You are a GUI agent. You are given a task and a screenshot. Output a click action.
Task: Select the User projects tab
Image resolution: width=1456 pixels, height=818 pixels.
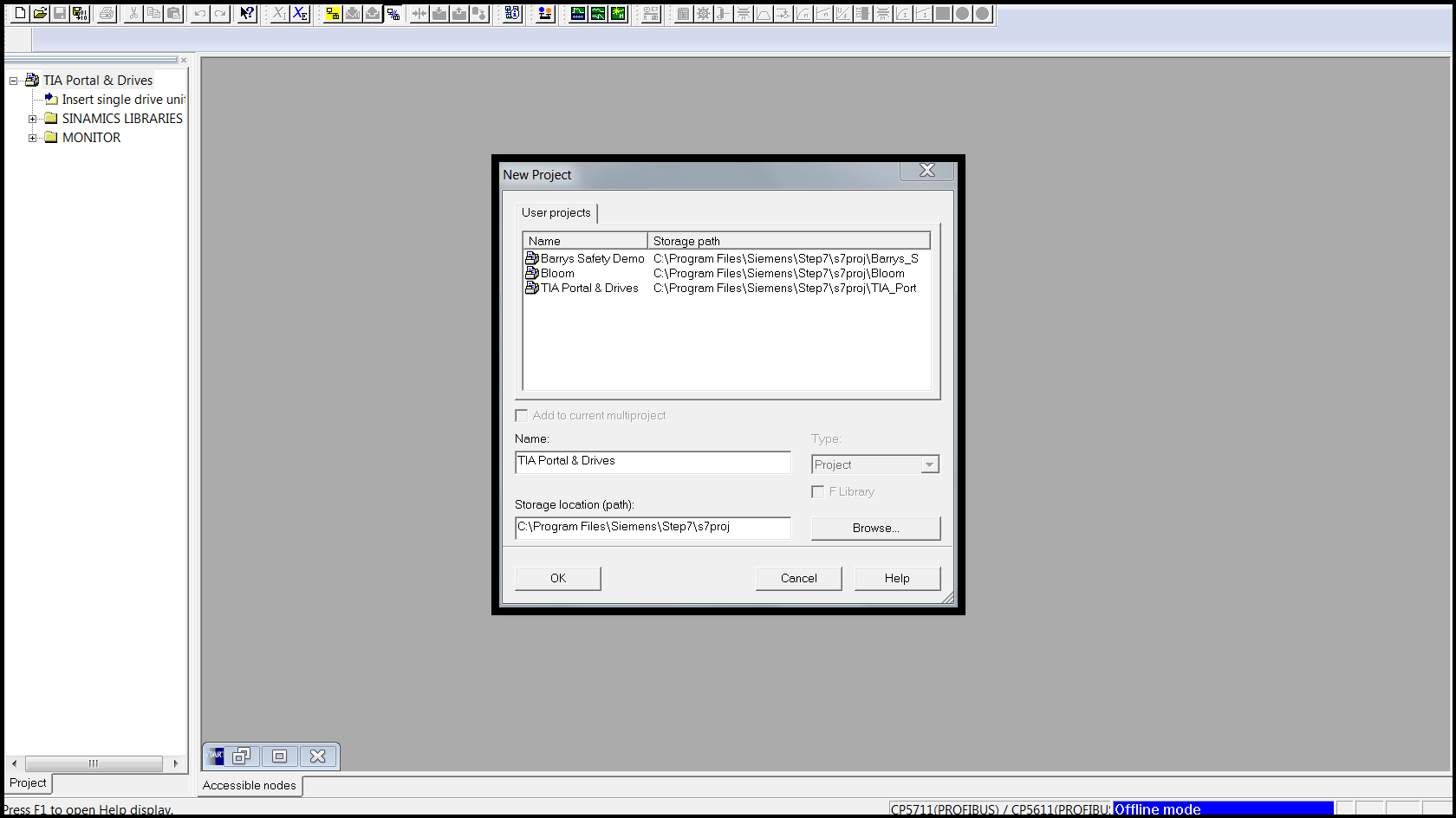[x=556, y=213]
